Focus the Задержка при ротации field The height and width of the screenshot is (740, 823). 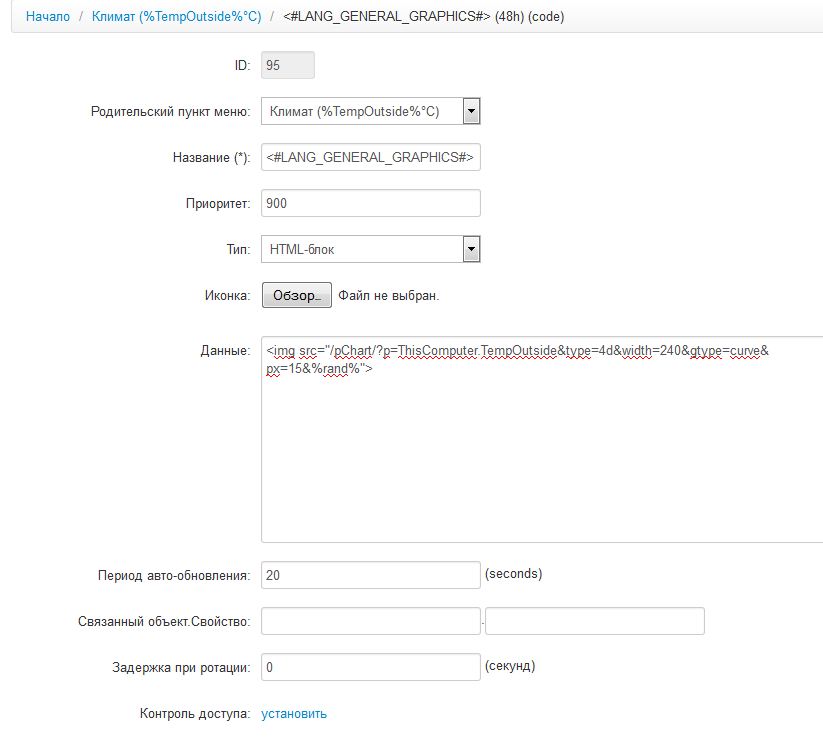point(370,667)
